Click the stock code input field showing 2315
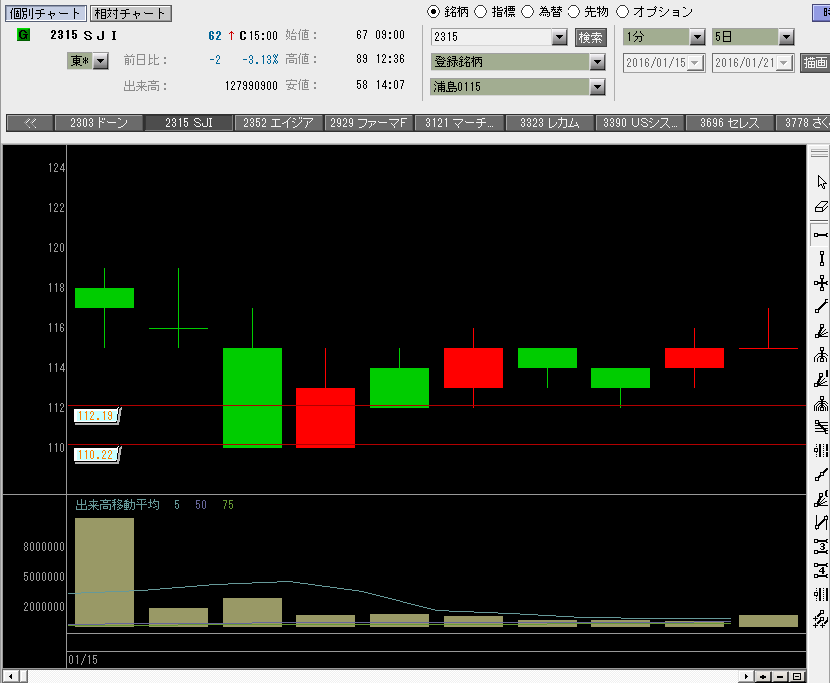The height and width of the screenshot is (683, 830). pyautogui.click(x=492, y=37)
